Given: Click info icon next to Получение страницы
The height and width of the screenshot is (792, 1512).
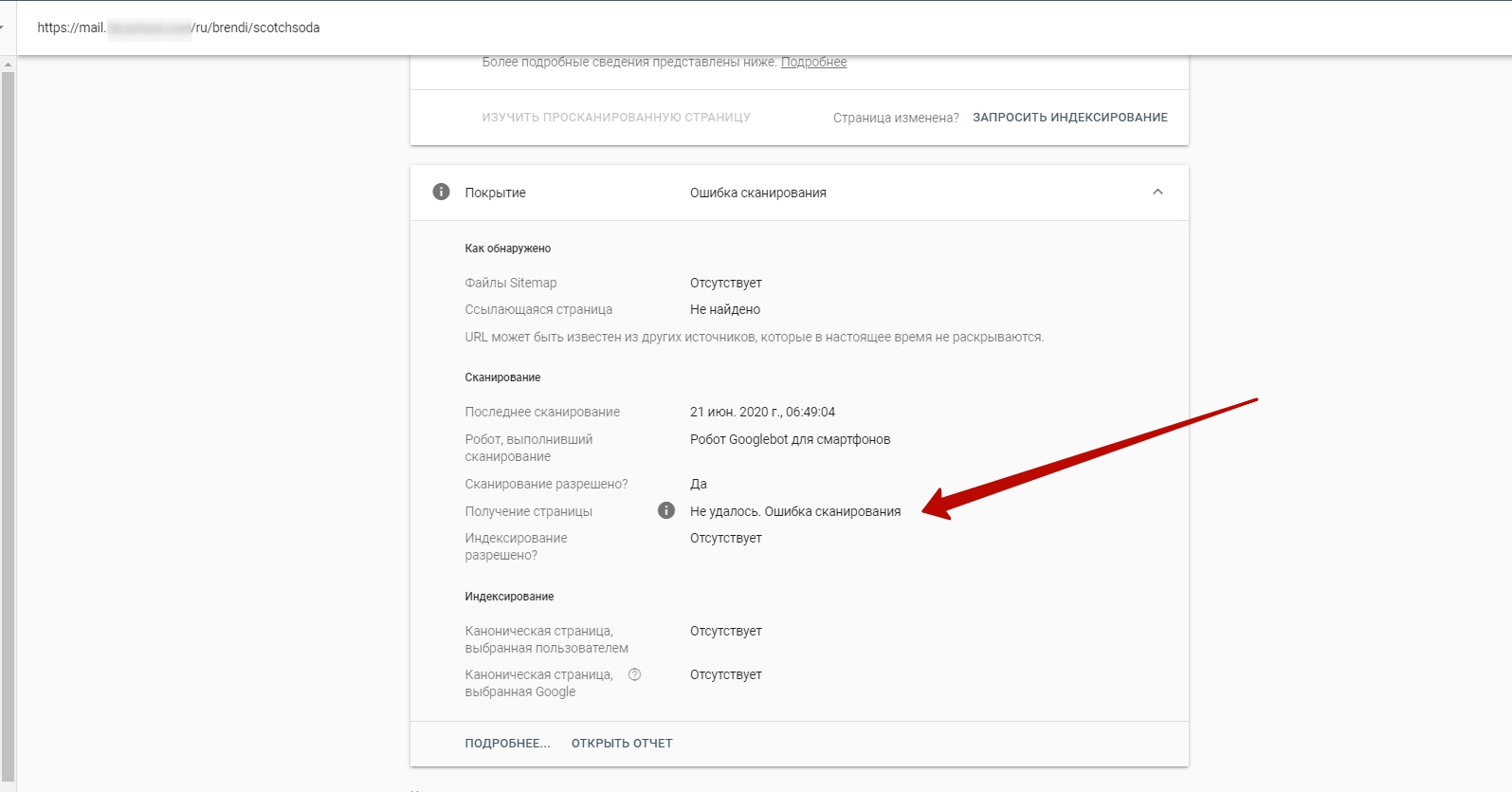Looking at the screenshot, I should tap(666, 511).
